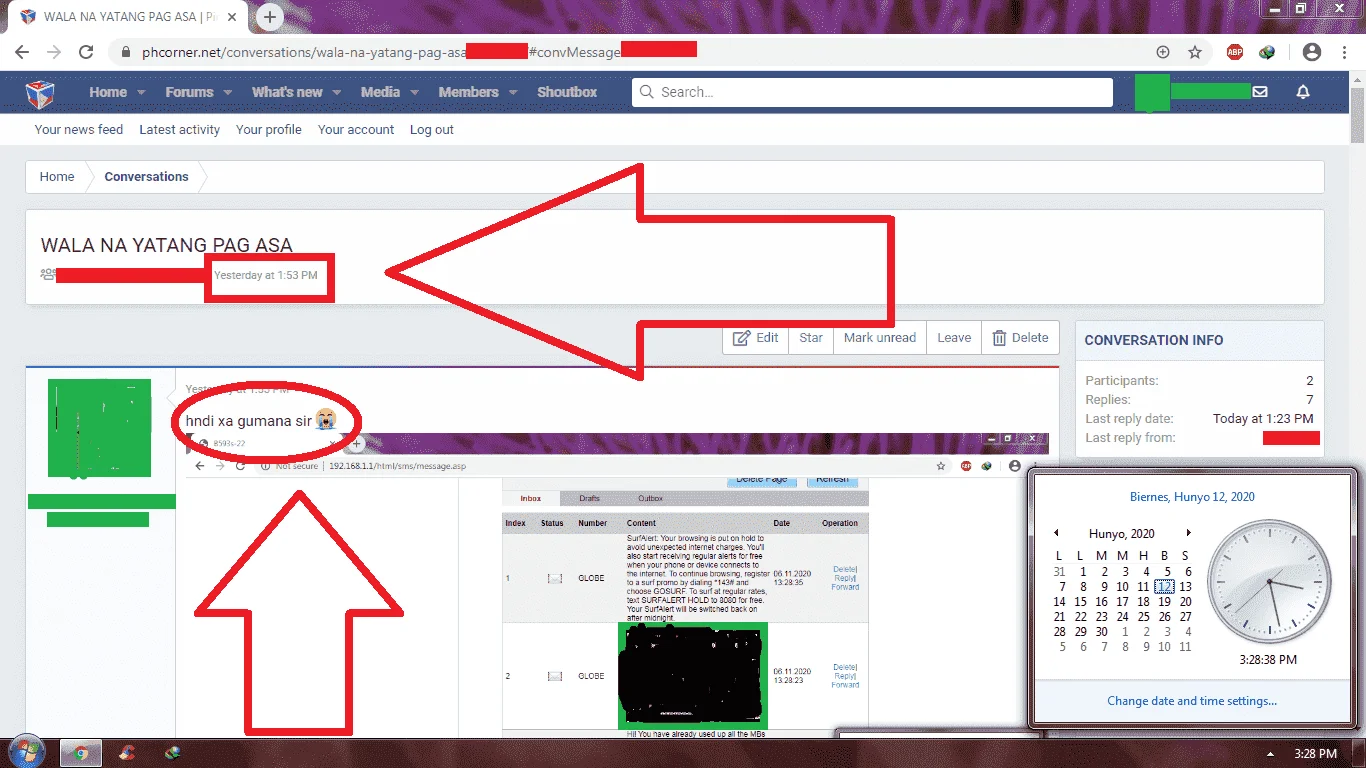Open a new browser tab

click(270, 17)
